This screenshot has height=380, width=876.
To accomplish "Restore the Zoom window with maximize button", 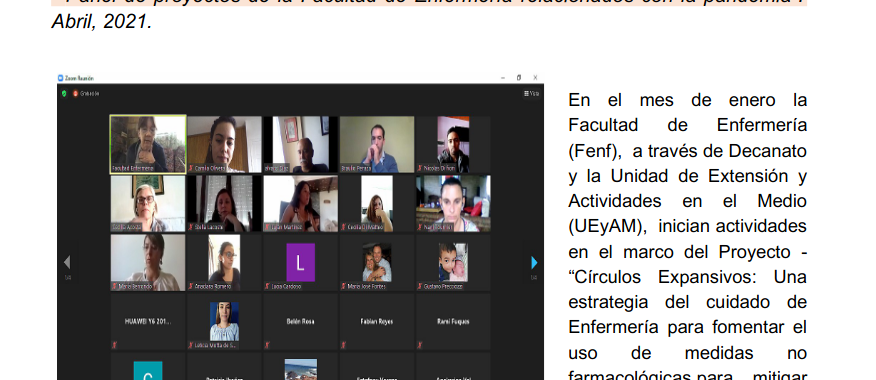I will (518, 78).
